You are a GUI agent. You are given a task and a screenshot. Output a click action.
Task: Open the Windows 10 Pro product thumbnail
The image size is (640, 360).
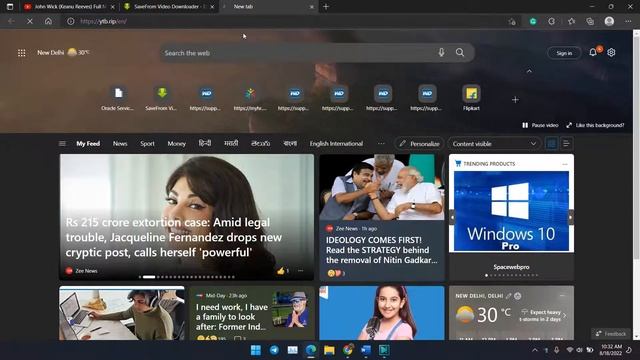pos(511,211)
